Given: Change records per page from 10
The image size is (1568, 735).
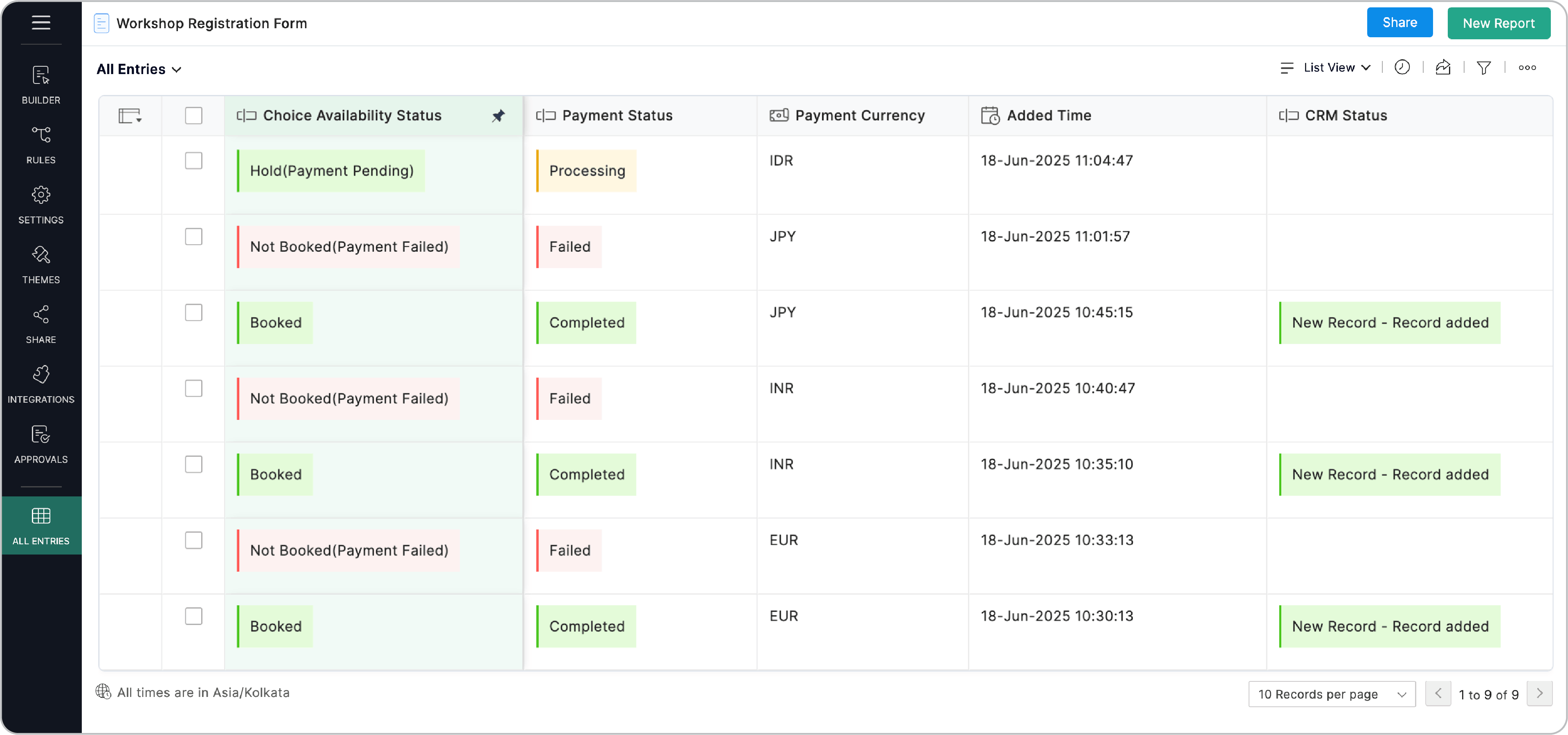Looking at the screenshot, I should (x=1332, y=694).
